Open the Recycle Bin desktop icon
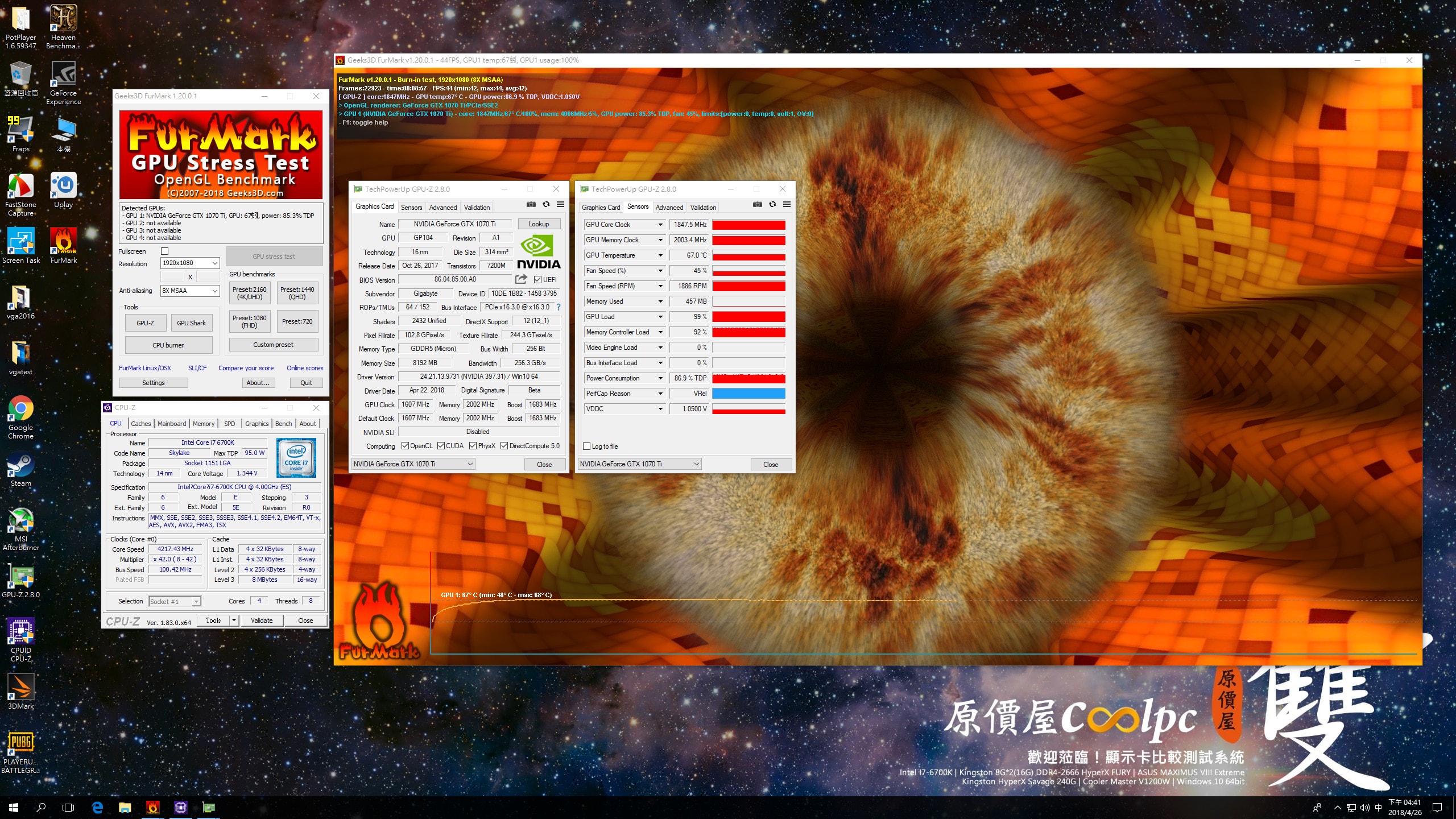 pyautogui.click(x=21, y=80)
